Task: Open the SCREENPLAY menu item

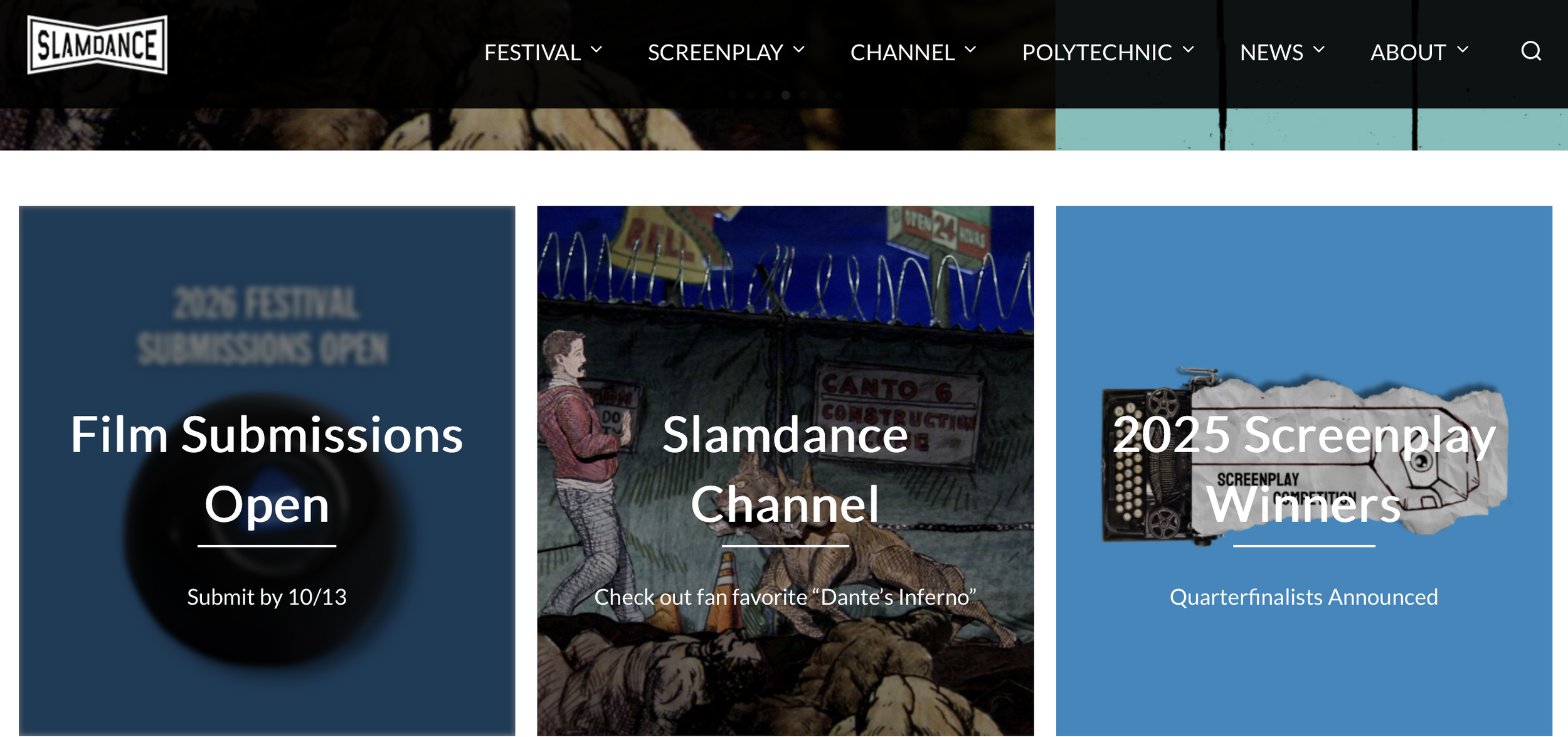Action: tap(715, 52)
